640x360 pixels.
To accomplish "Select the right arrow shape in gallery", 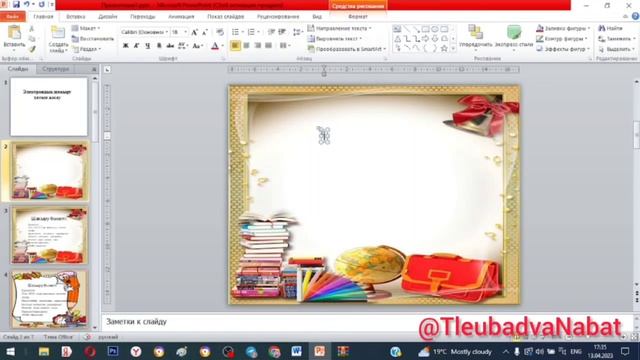I will [425, 39].
